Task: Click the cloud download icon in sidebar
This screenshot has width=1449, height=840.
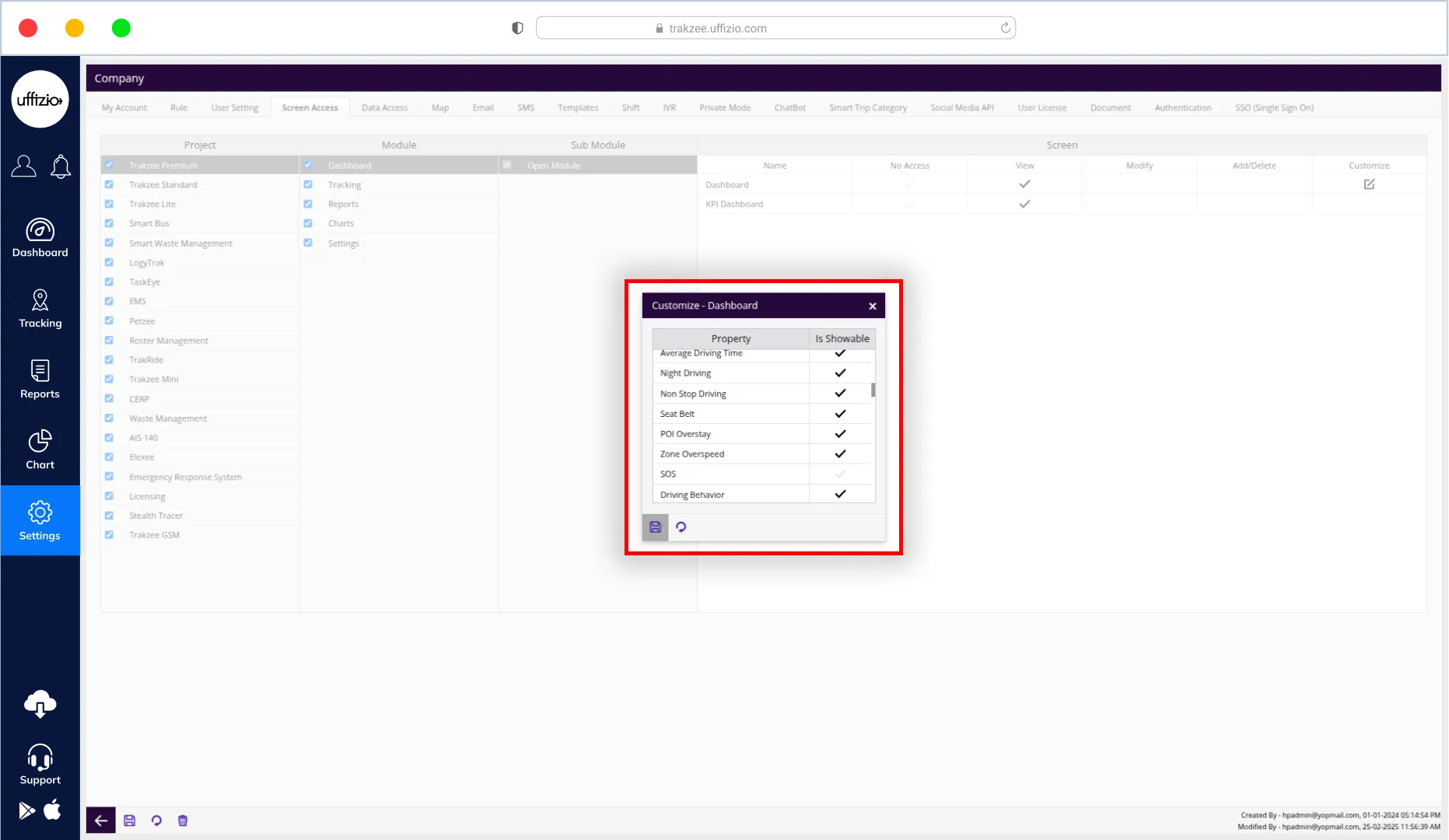Action: point(40,704)
